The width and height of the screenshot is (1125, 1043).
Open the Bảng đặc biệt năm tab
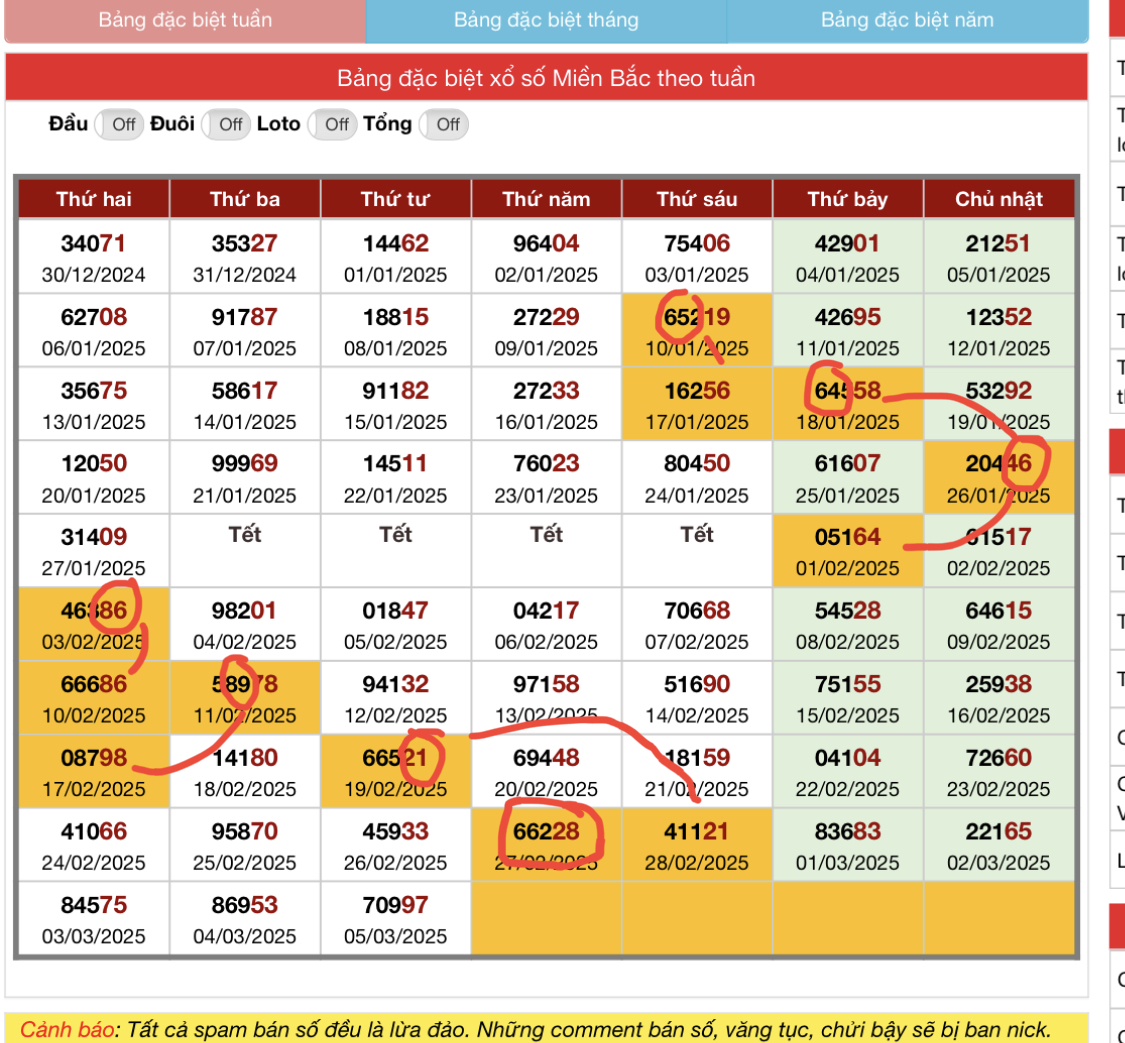(x=906, y=21)
